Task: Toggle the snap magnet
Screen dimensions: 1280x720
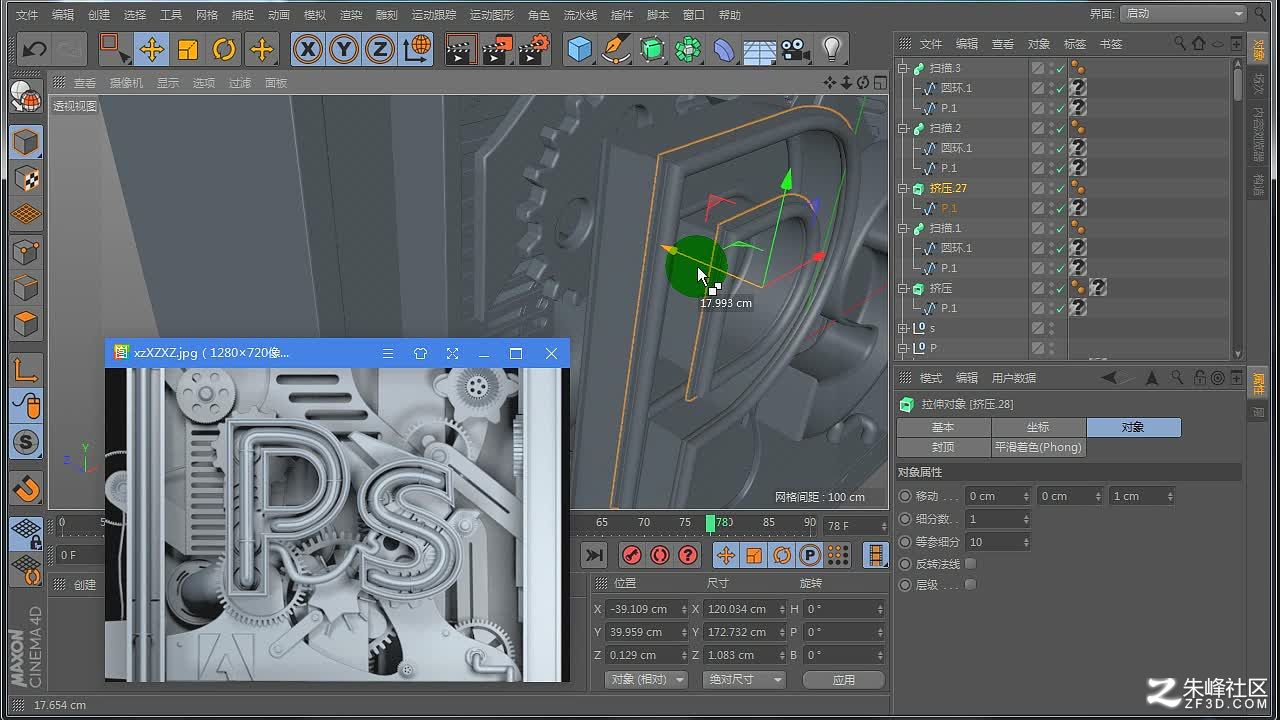Action: click(26, 487)
